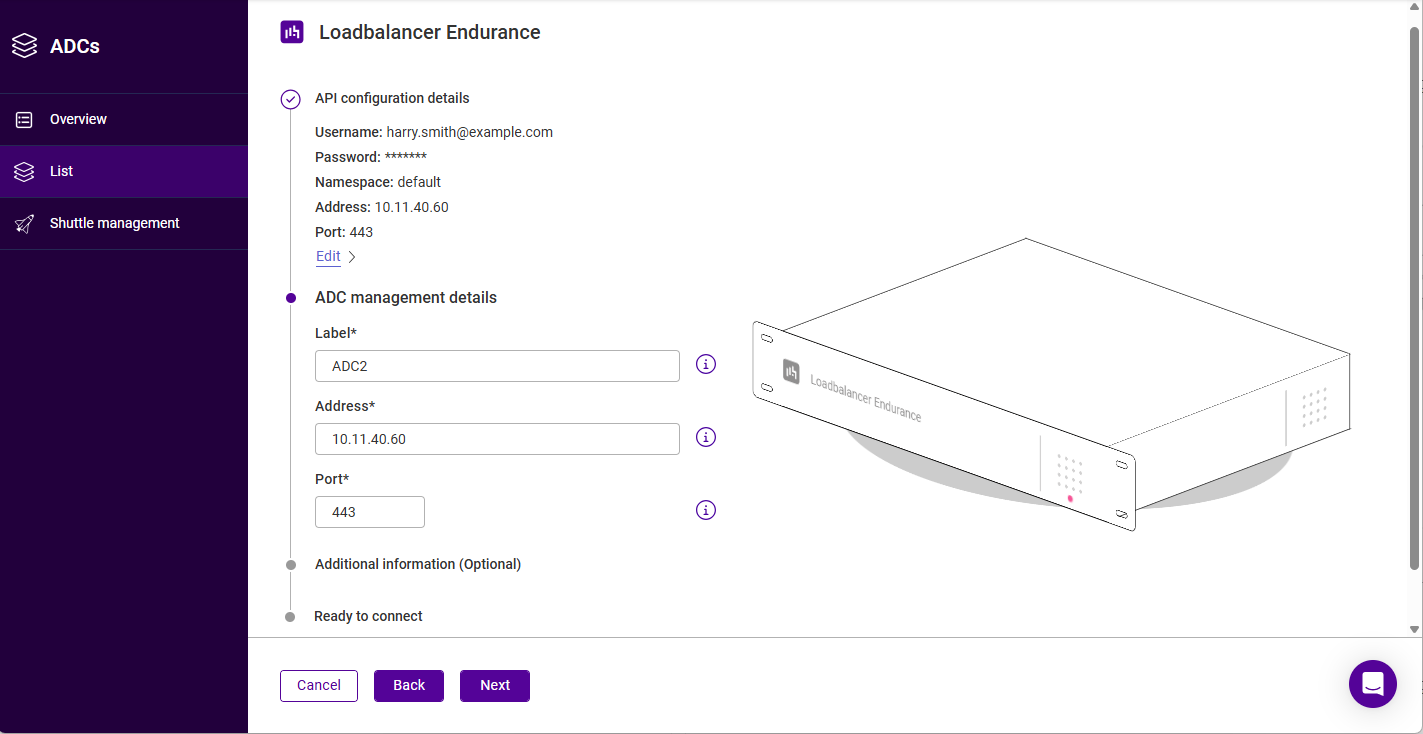Screen dimensions: 1423x734
Task: Select the List menu item
Action: (x=124, y=171)
